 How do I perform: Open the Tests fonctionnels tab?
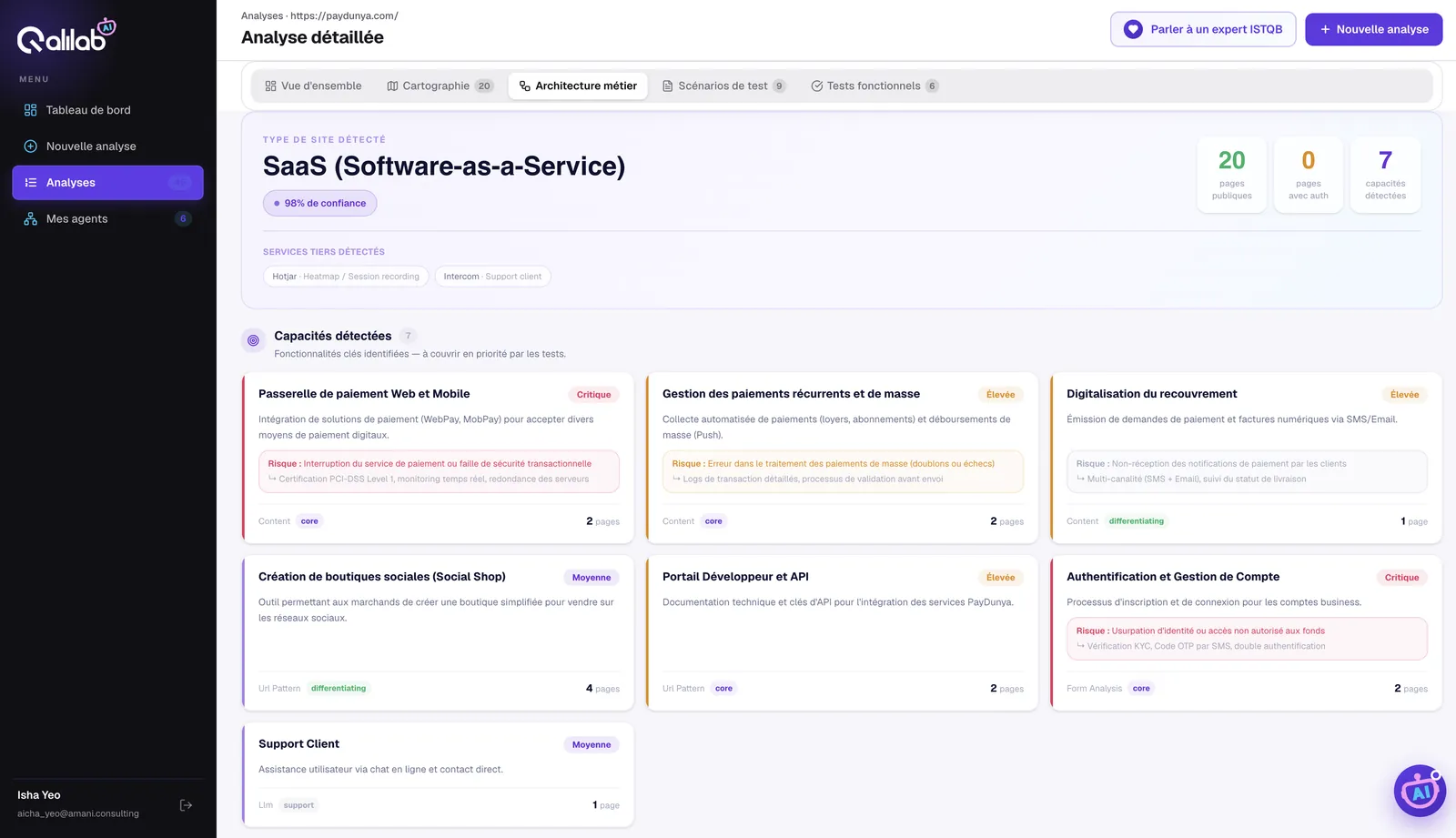875,86
